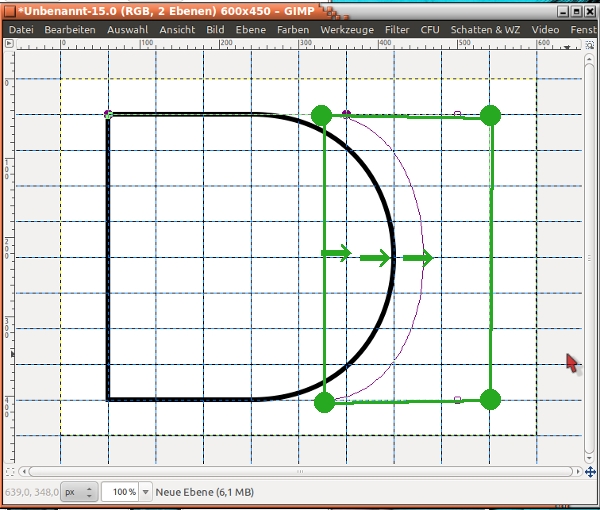Click the image menu arrow at ruler corner
The height and width of the screenshot is (510, 600).
pyautogui.click(x=9, y=44)
